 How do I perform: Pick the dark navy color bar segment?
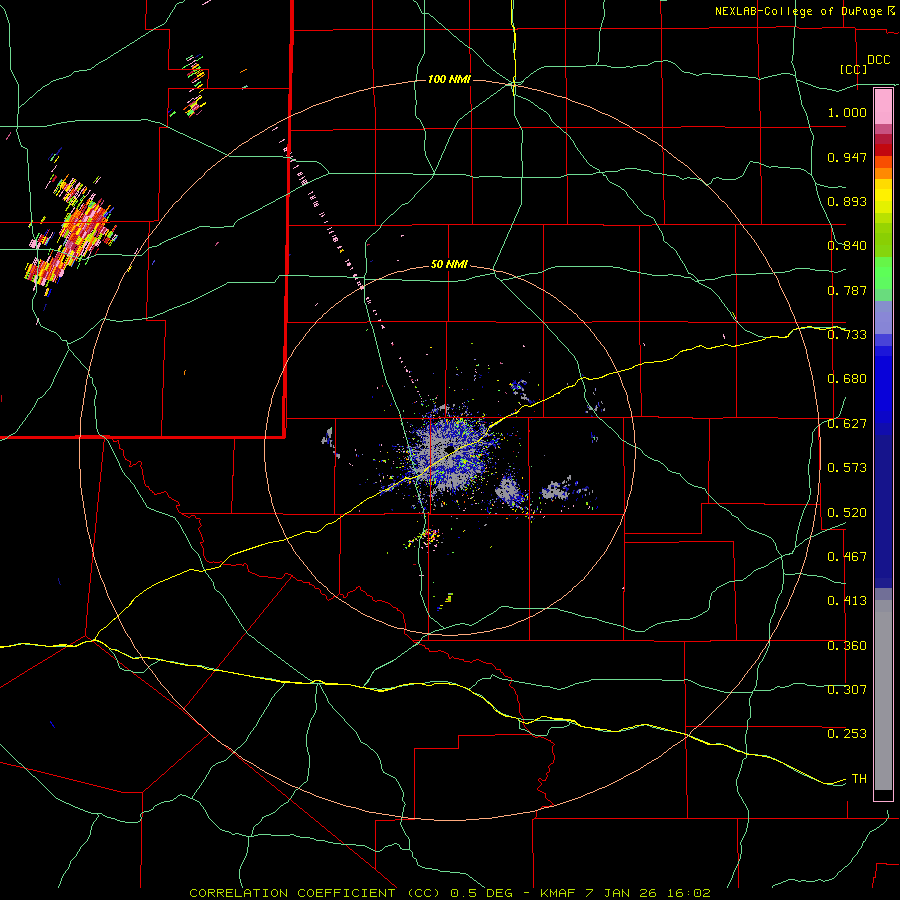tap(883, 511)
